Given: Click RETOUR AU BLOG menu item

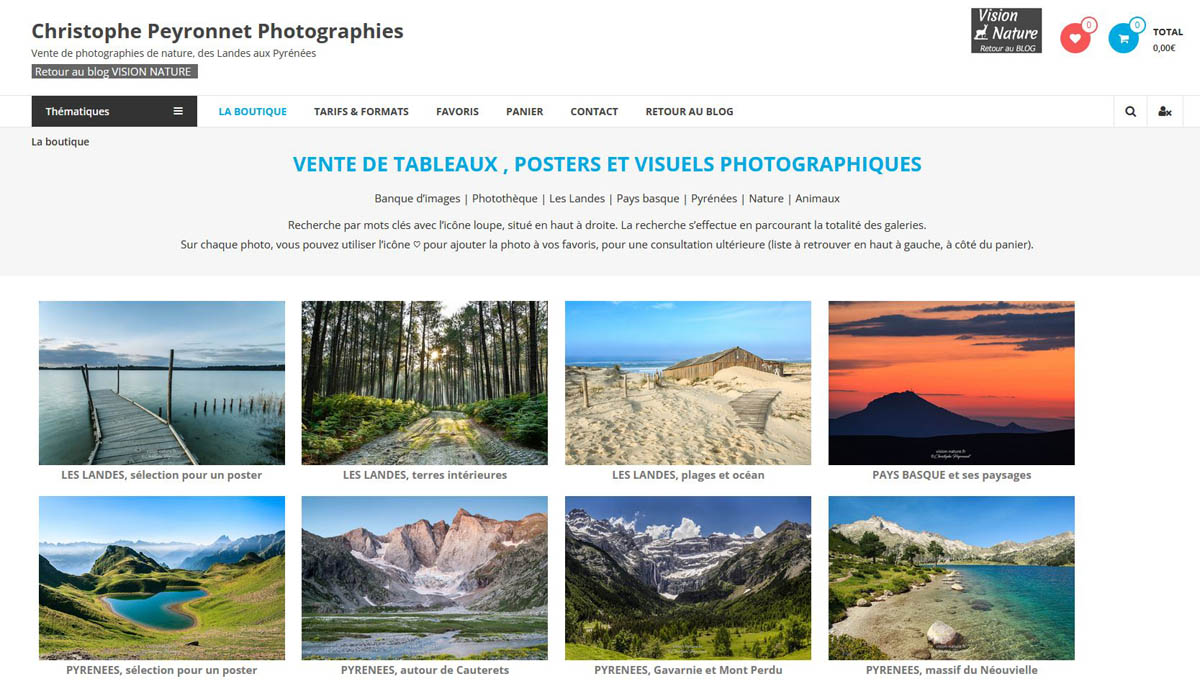Looking at the screenshot, I should (x=689, y=111).
